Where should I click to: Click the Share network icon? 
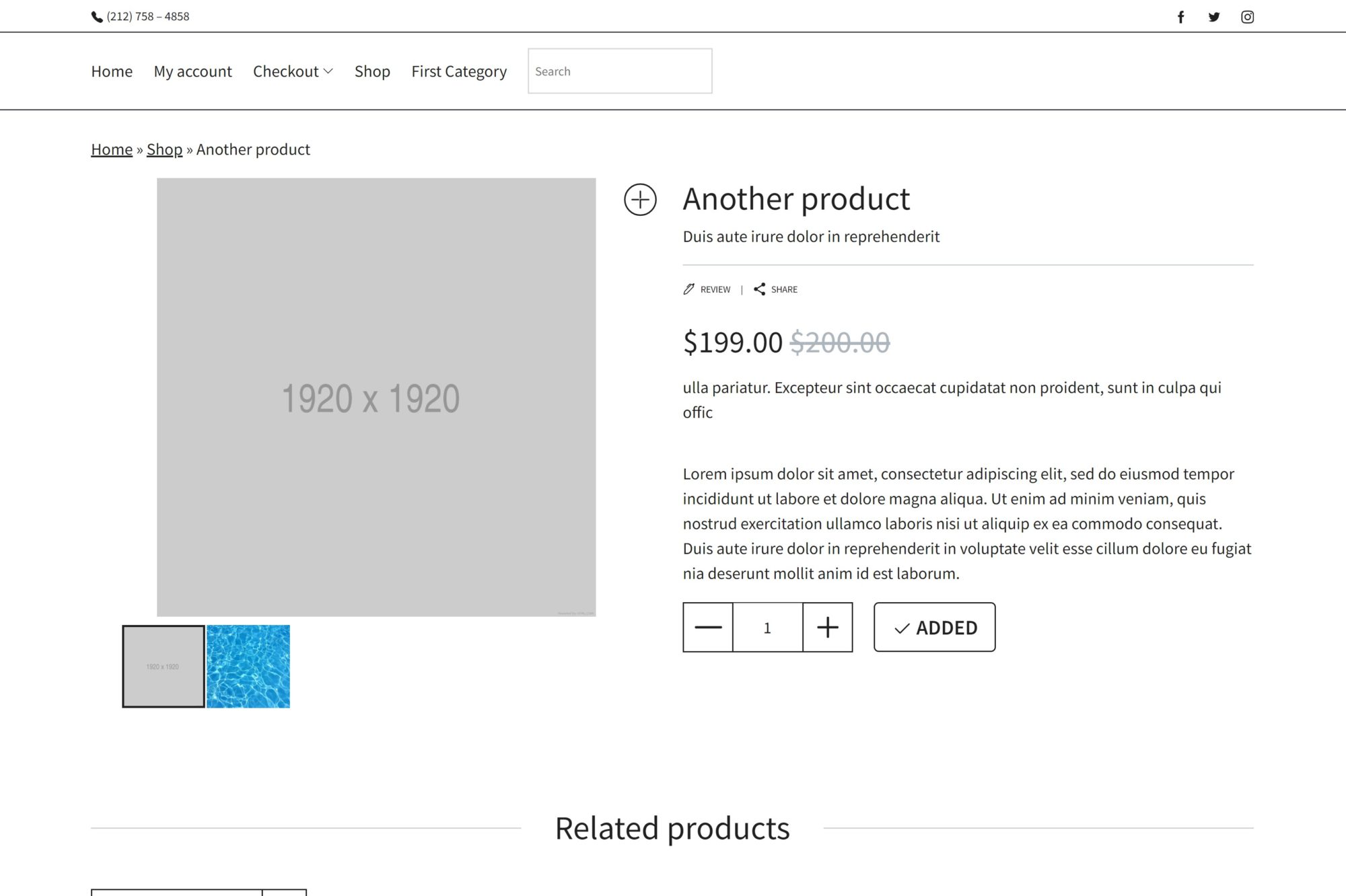(760, 289)
